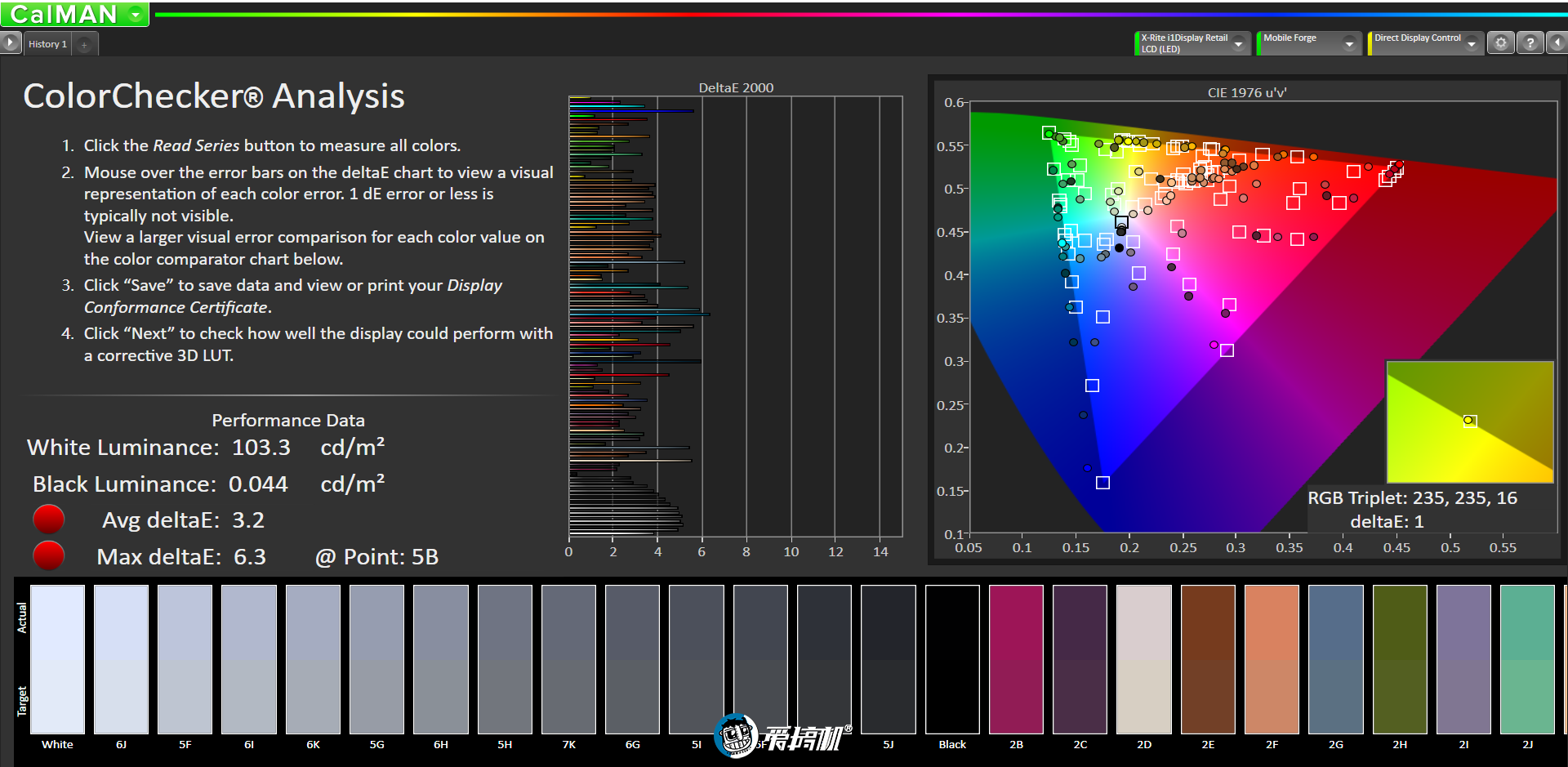Select the White color swatch
This screenshot has height=767, width=1568.
point(57,658)
